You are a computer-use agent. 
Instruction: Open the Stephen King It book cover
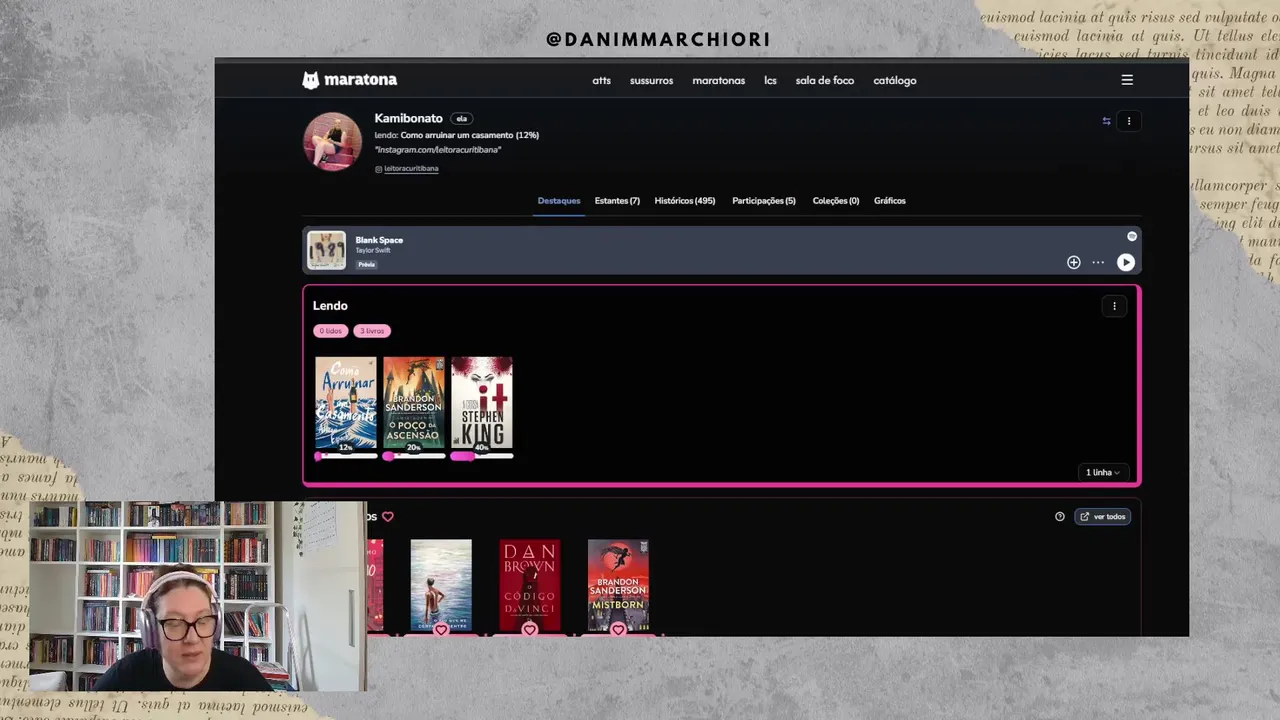482,402
